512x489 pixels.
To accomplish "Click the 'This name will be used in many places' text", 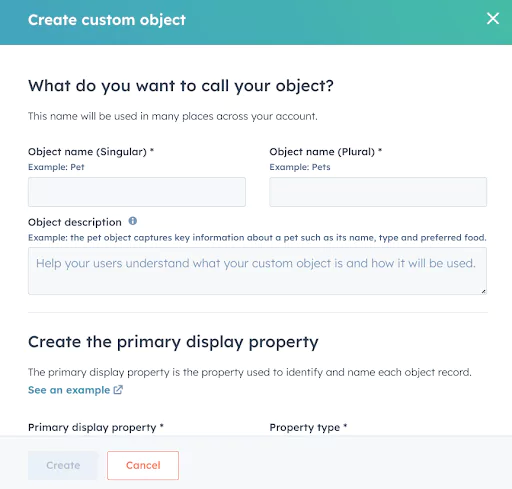I will click(173, 116).
